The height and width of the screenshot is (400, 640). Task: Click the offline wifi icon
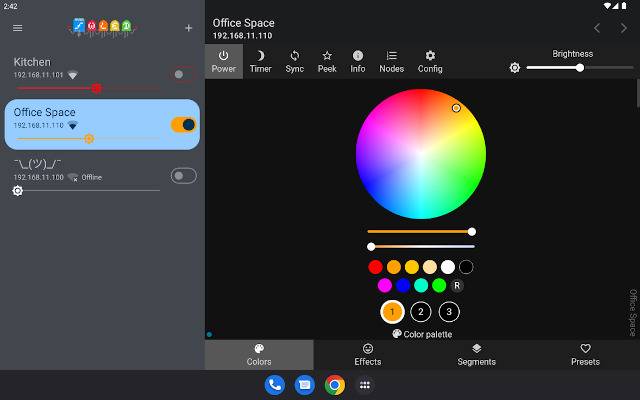tap(73, 177)
